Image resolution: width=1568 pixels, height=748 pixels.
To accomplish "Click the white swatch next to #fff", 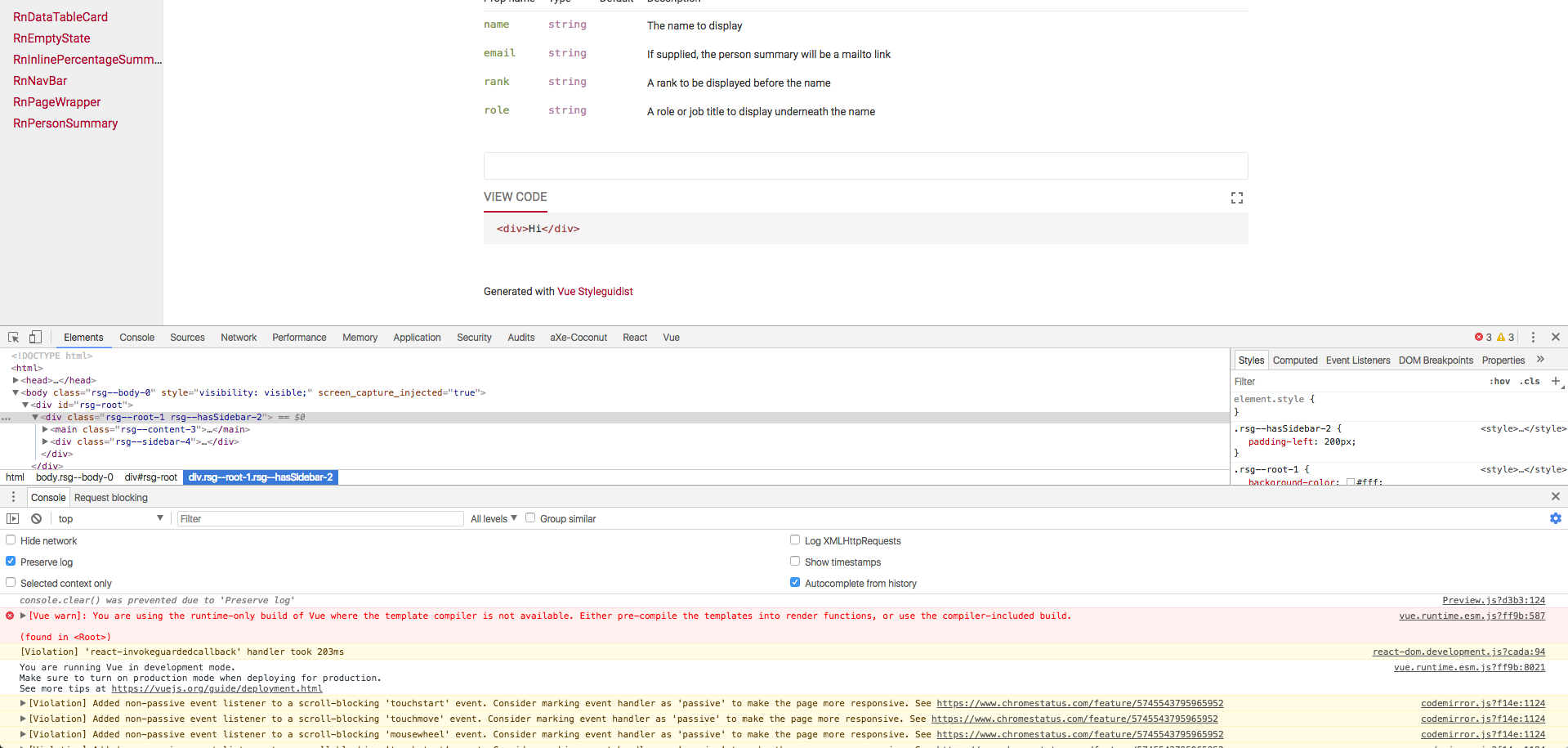I will 1350,482.
